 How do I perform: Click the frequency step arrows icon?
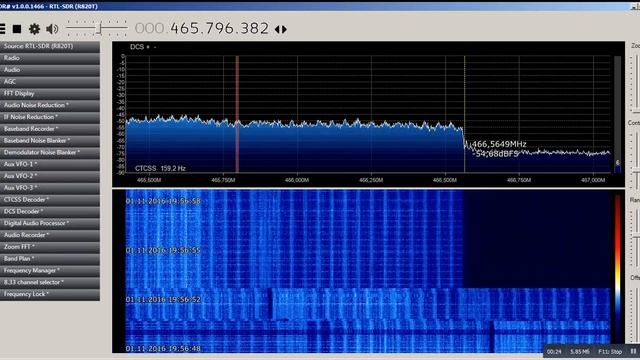pos(280,29)
